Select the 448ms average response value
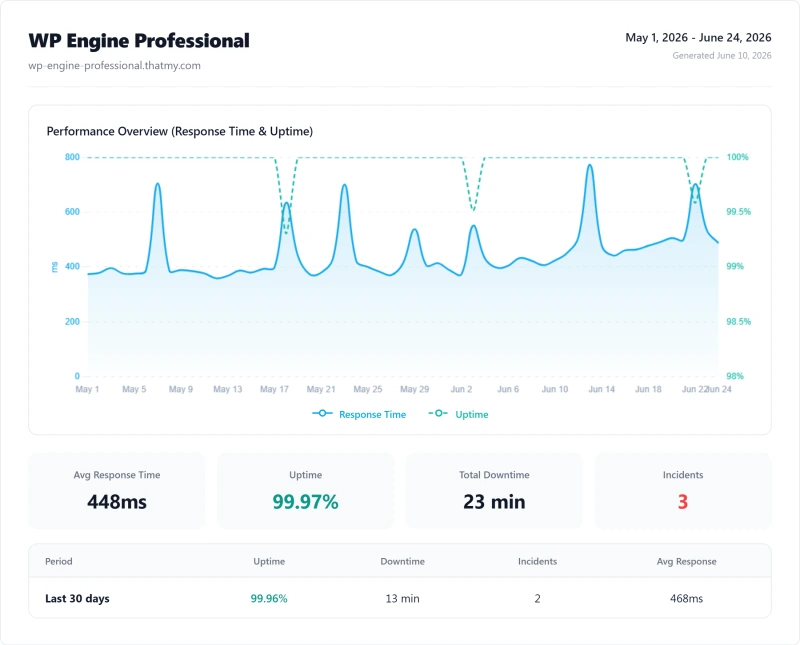 coord(117,502)
